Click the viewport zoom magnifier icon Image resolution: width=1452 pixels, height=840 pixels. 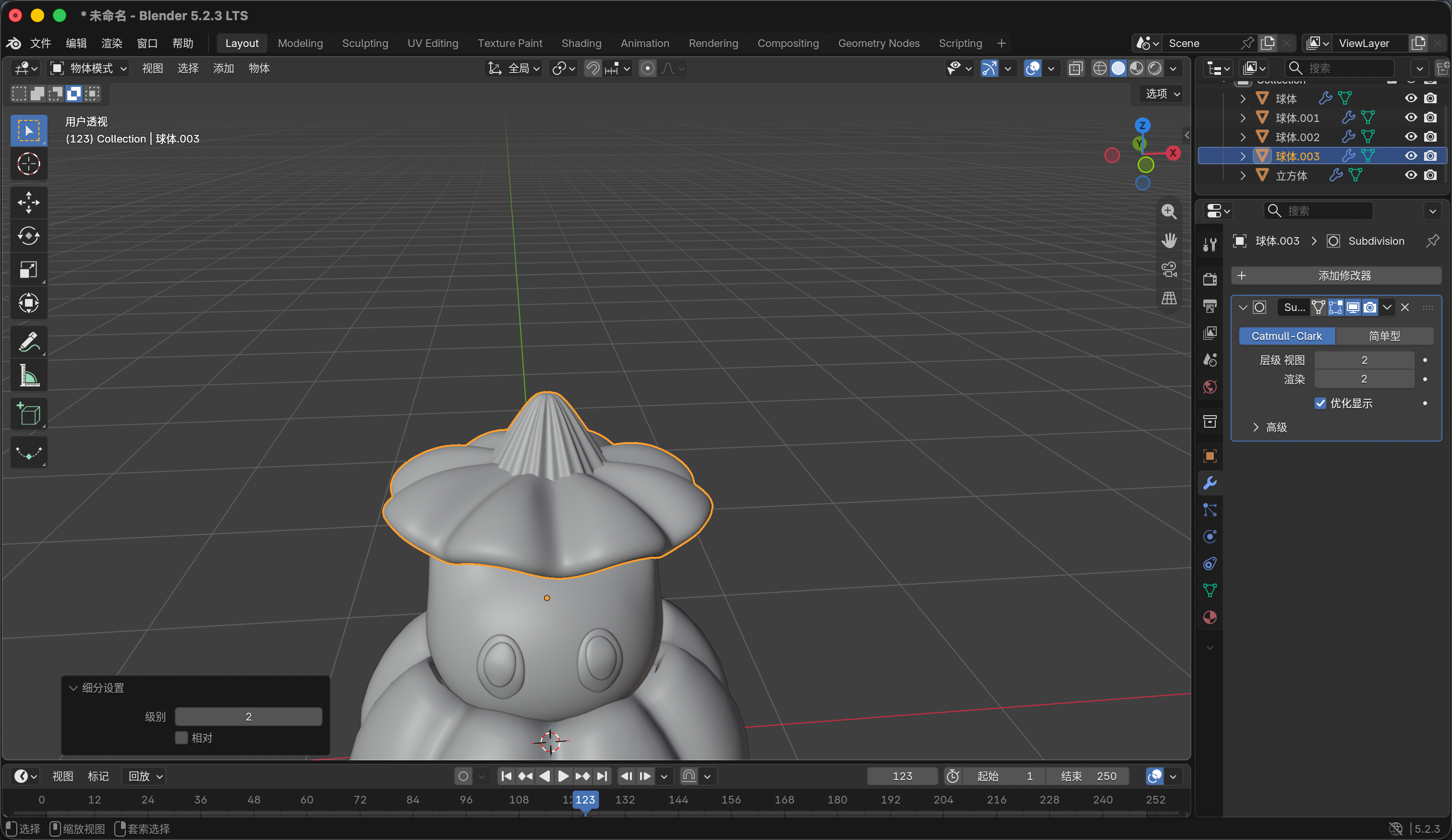[1169, 212]
